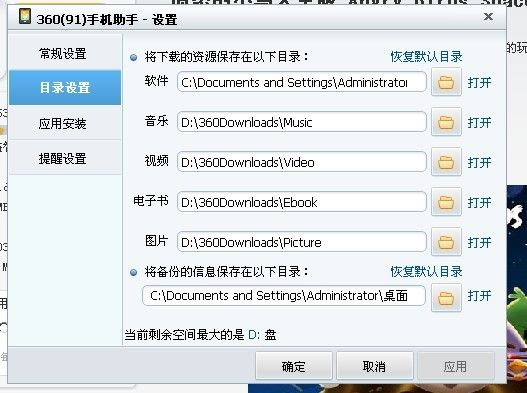Screen dimensions: 527x393
Task: Click the 视频 label
Action: 156,161
